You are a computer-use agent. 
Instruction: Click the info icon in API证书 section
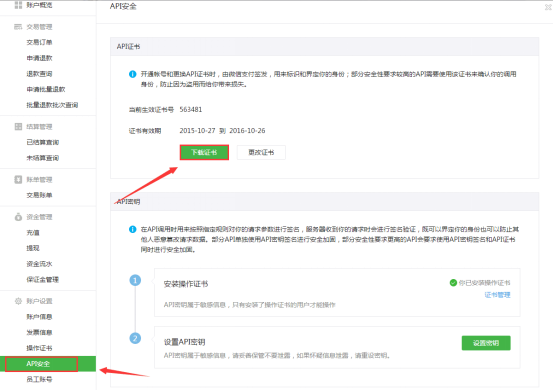132,74
